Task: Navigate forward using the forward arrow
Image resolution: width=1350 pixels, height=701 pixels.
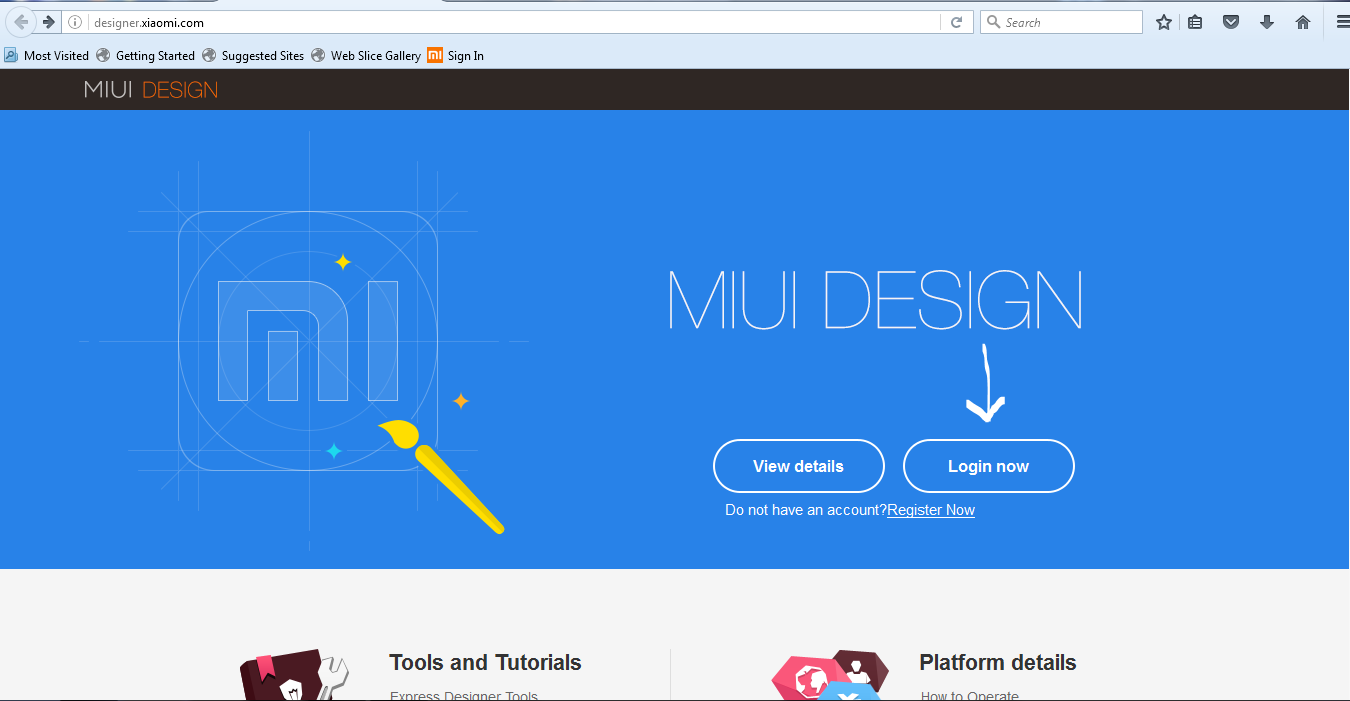Action: tap(48, 21)
